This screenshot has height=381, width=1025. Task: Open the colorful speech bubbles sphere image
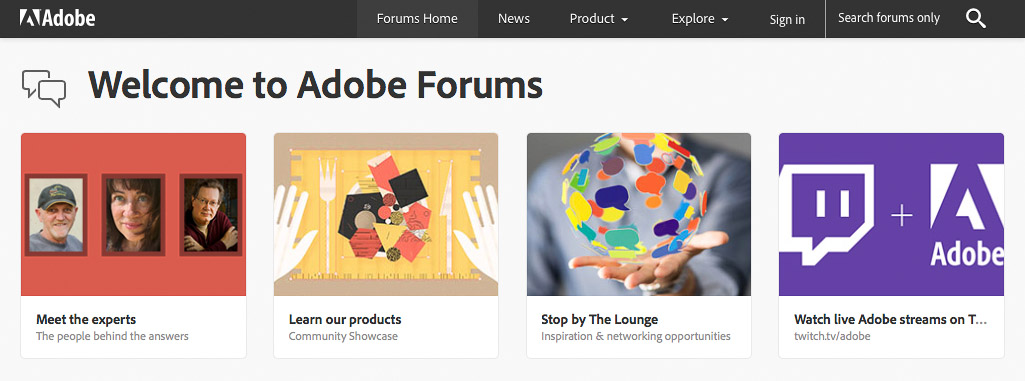click(639, 214)
